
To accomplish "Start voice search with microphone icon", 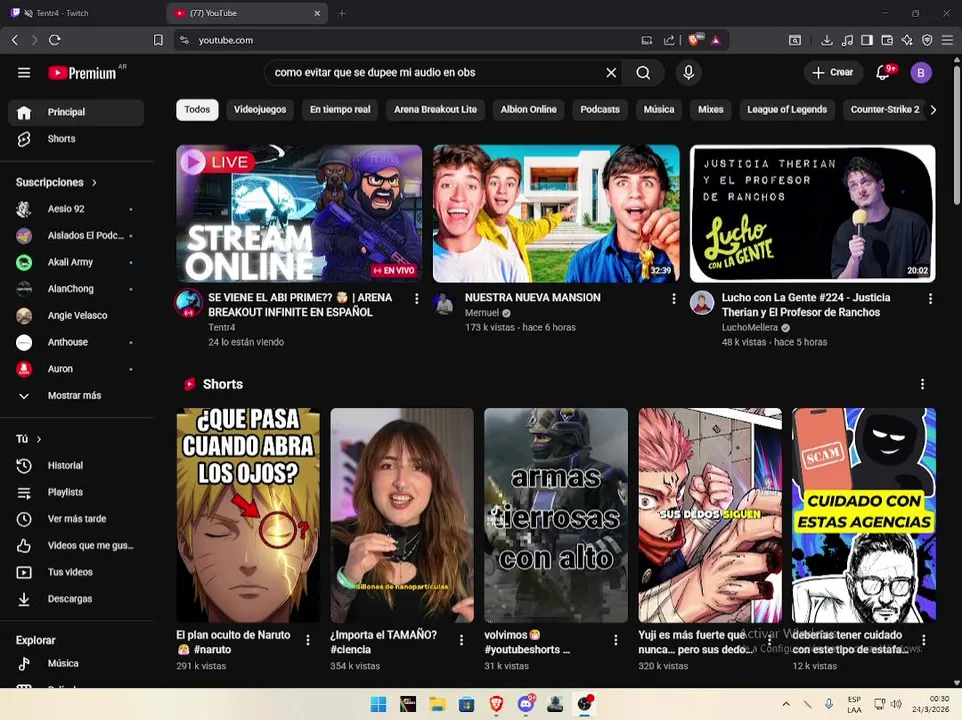I will [x=688, y=72].
